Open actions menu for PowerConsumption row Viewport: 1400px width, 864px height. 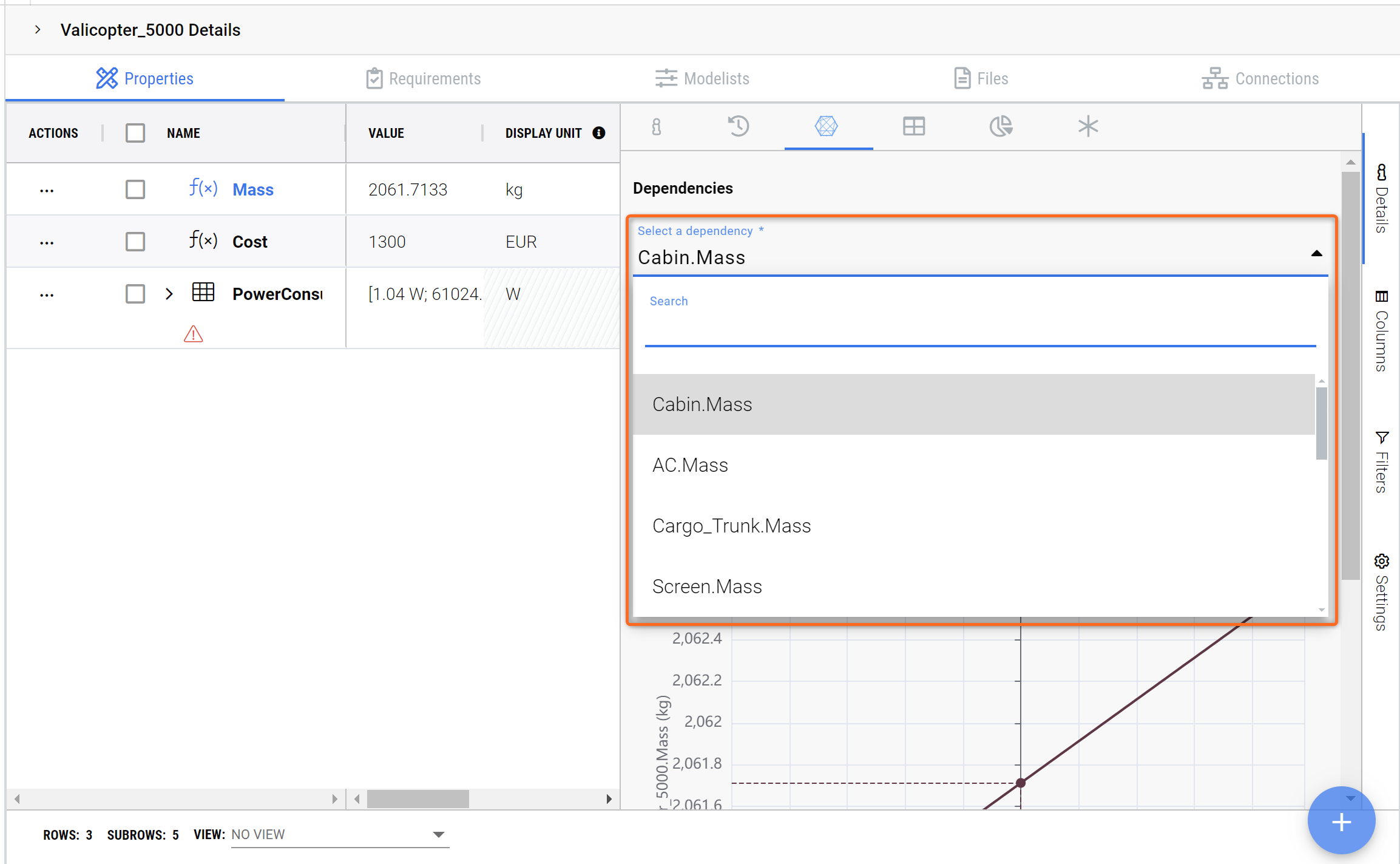click(x=47, y=295)
